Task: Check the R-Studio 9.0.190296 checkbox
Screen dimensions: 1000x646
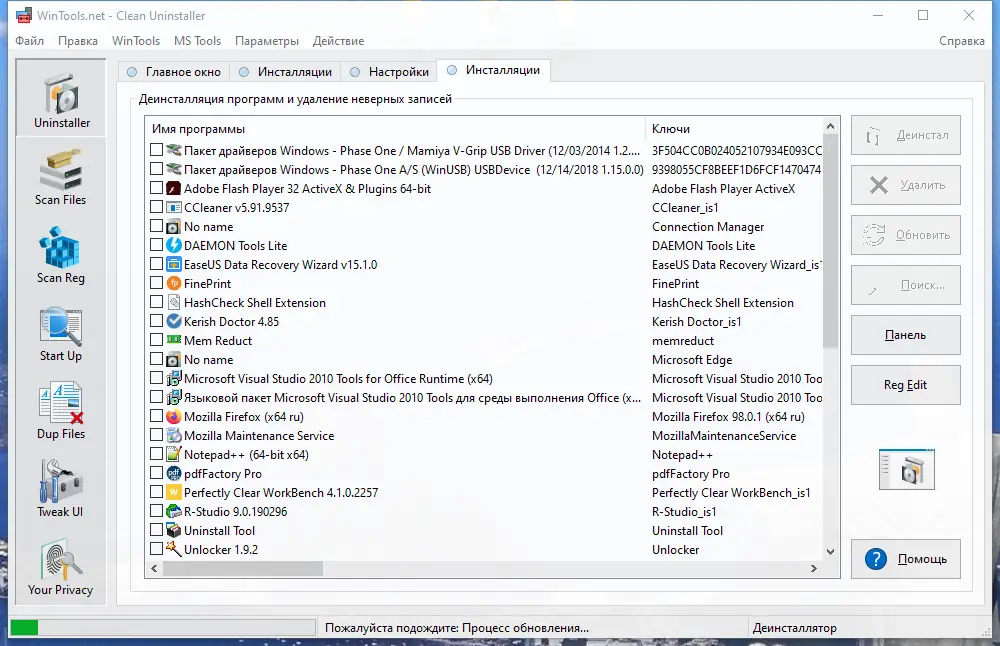Action: 156,511
